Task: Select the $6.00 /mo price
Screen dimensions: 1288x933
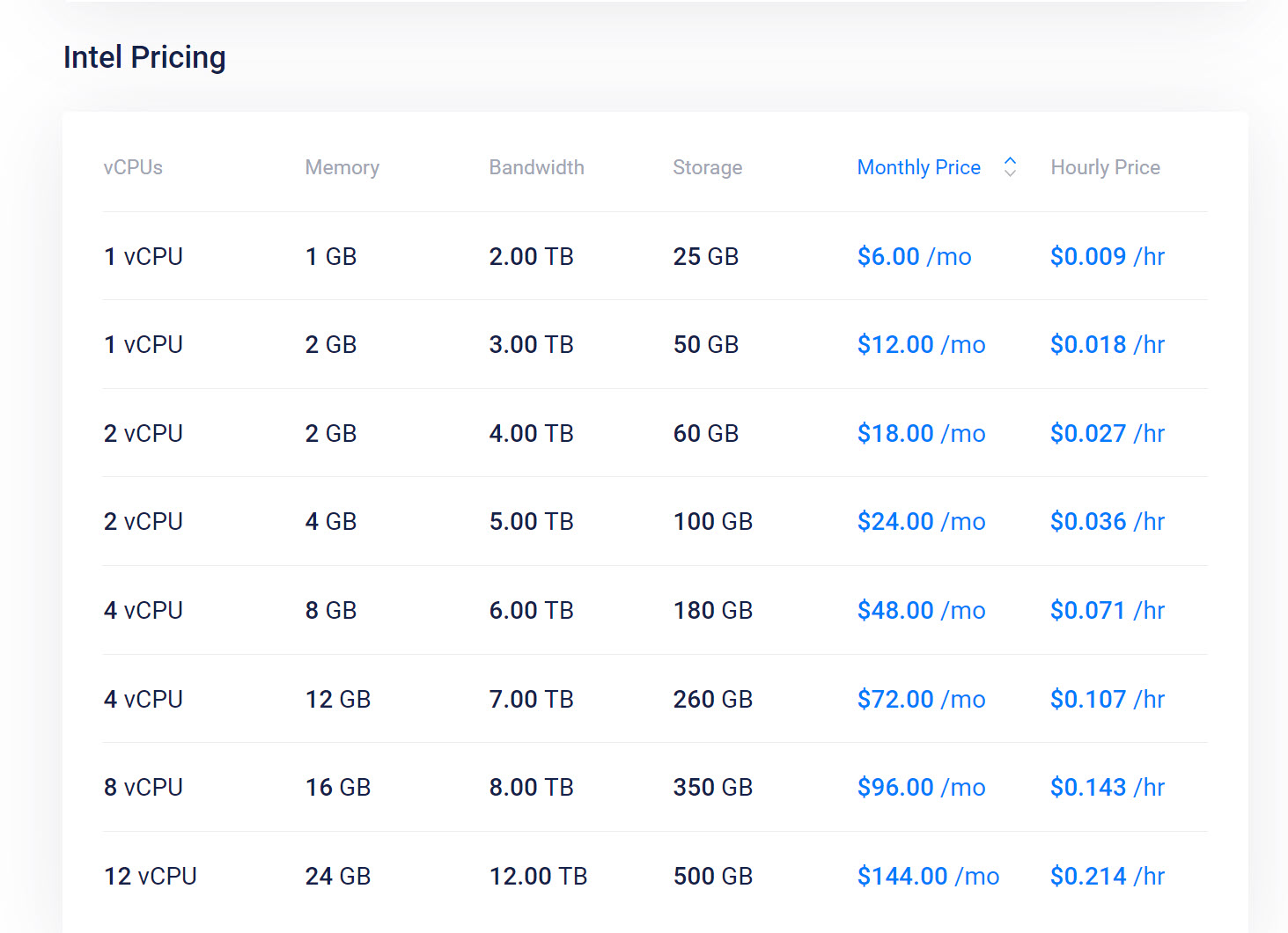Action: [914, 256]
